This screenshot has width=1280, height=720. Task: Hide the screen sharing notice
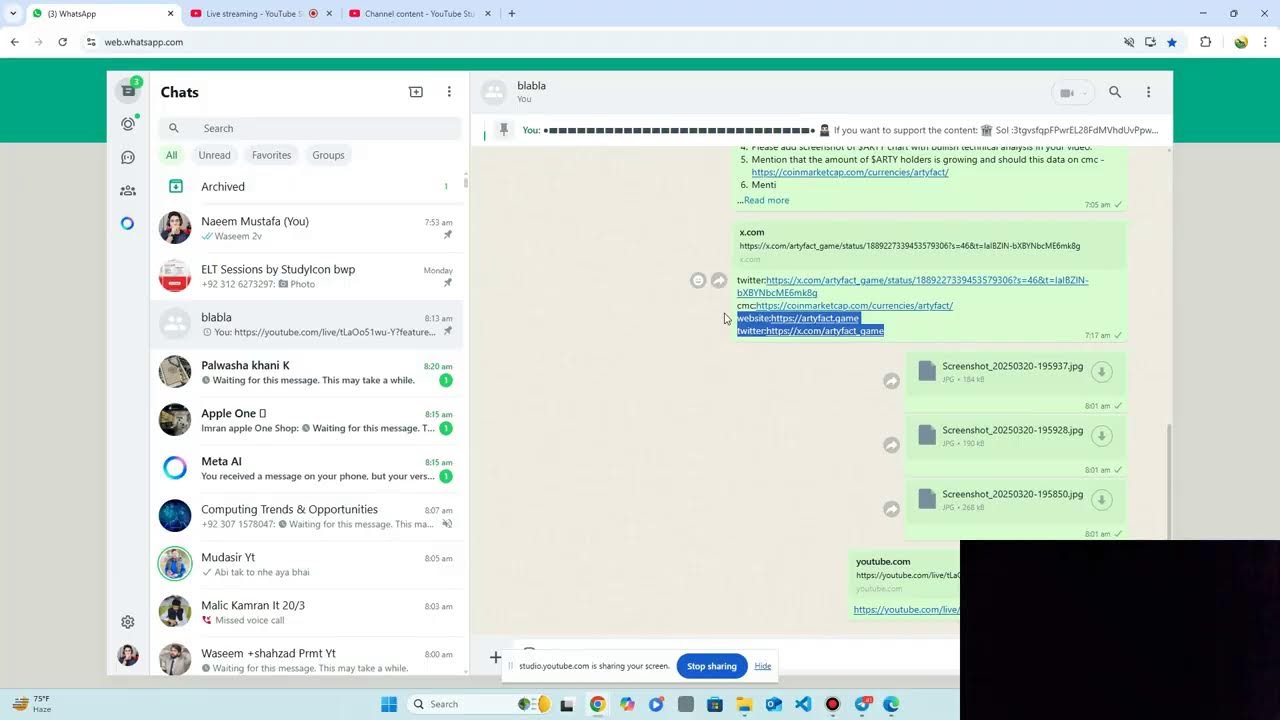pos(763,666)
